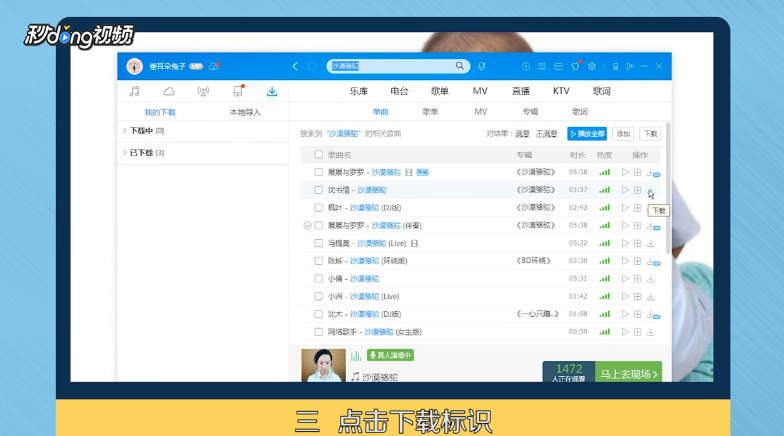Select the 单曲 search results subtab

(x=380, y=112)
